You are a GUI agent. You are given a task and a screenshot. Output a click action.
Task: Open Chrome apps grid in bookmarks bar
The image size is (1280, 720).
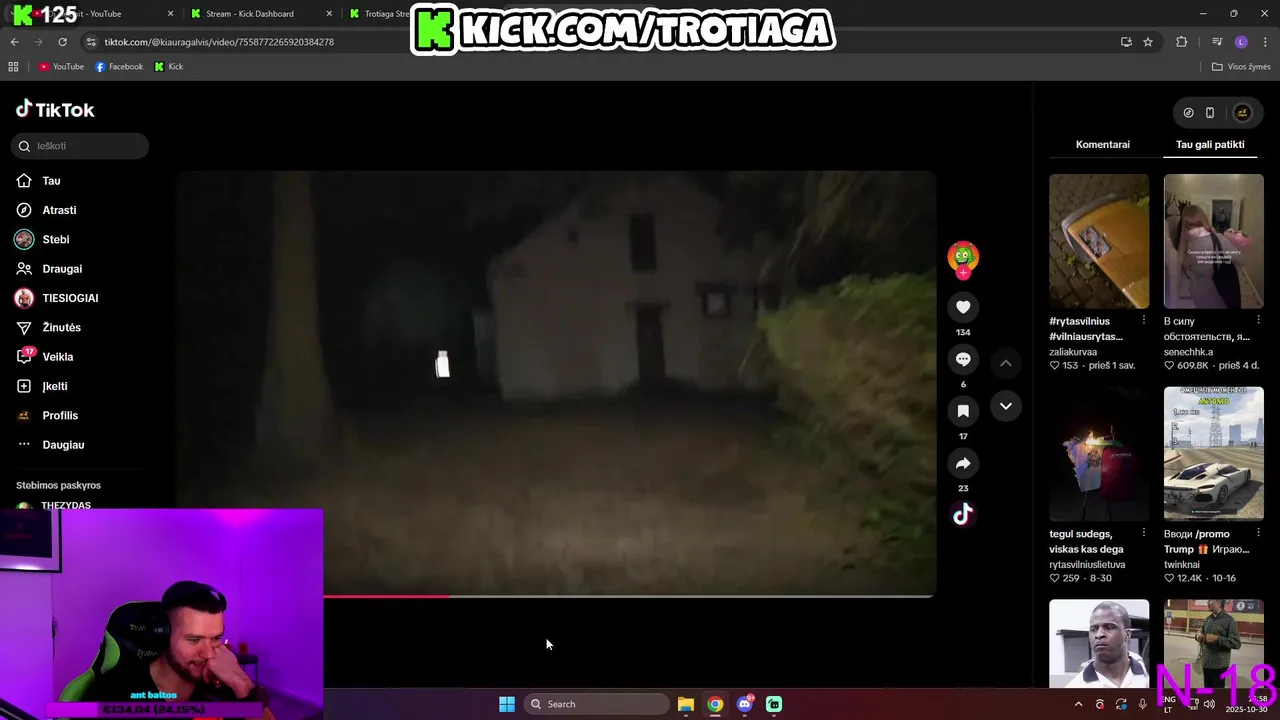[x=13, y=67]
